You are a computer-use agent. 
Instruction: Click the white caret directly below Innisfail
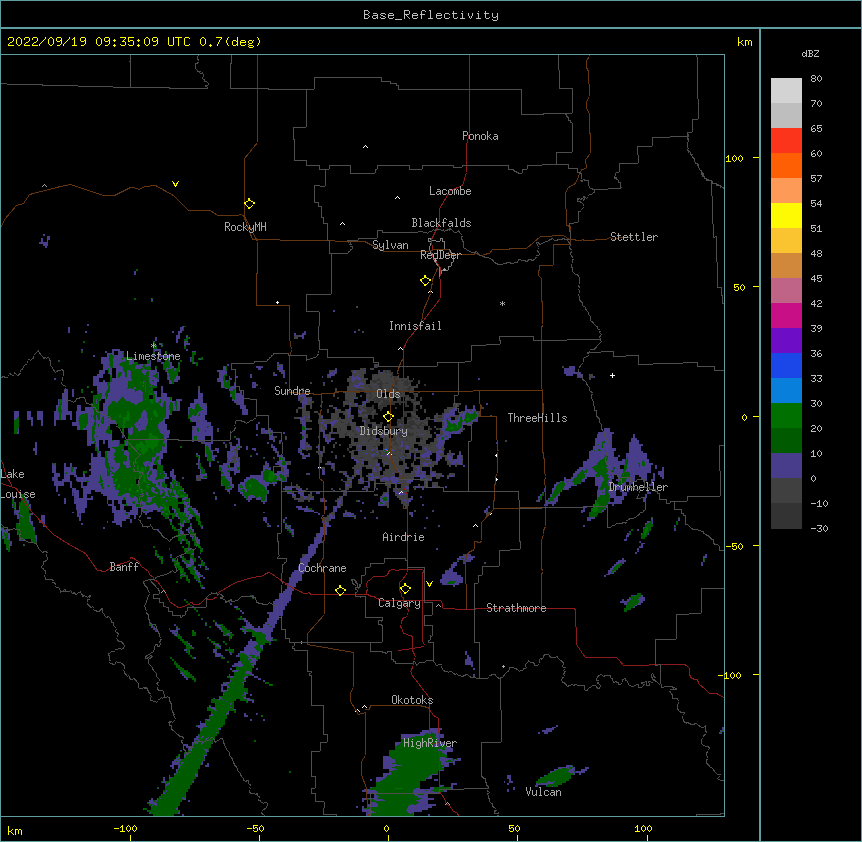coord(400,348)
